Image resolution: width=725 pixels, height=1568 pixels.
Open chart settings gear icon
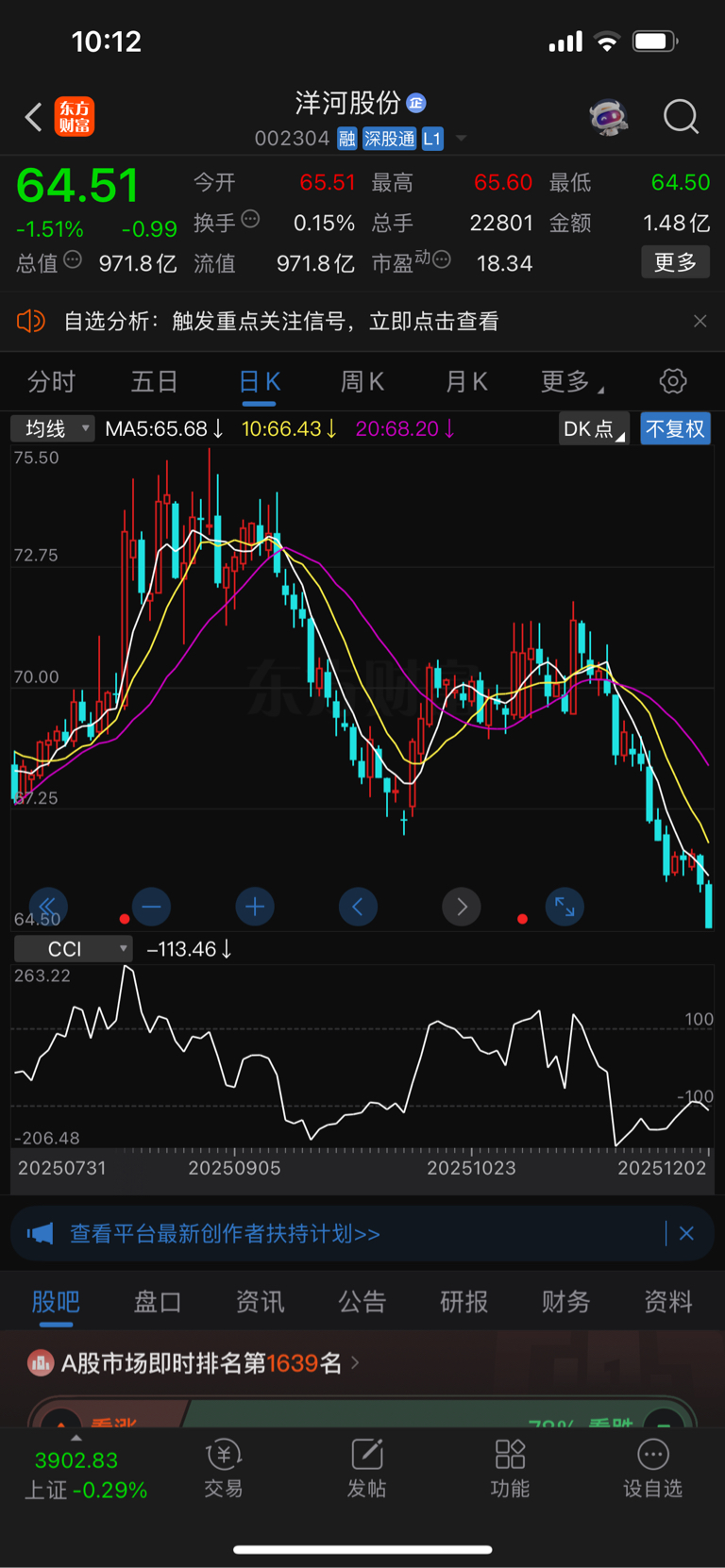(673, 381)
